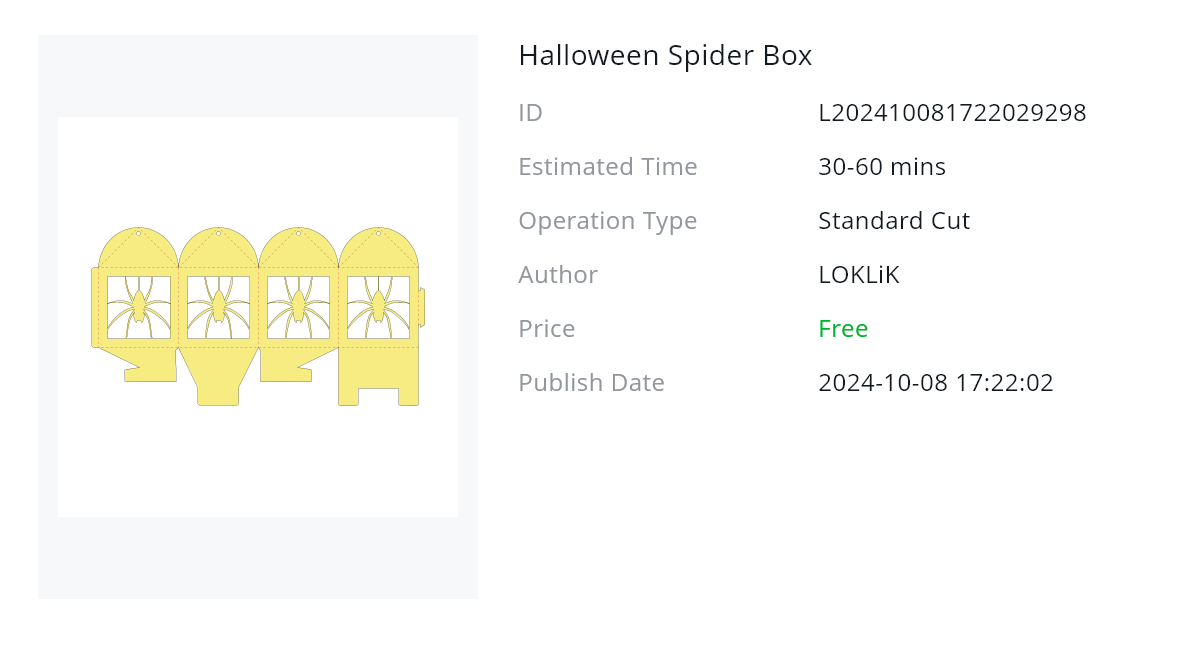Open the LOKLiK author name

[858, 275]
